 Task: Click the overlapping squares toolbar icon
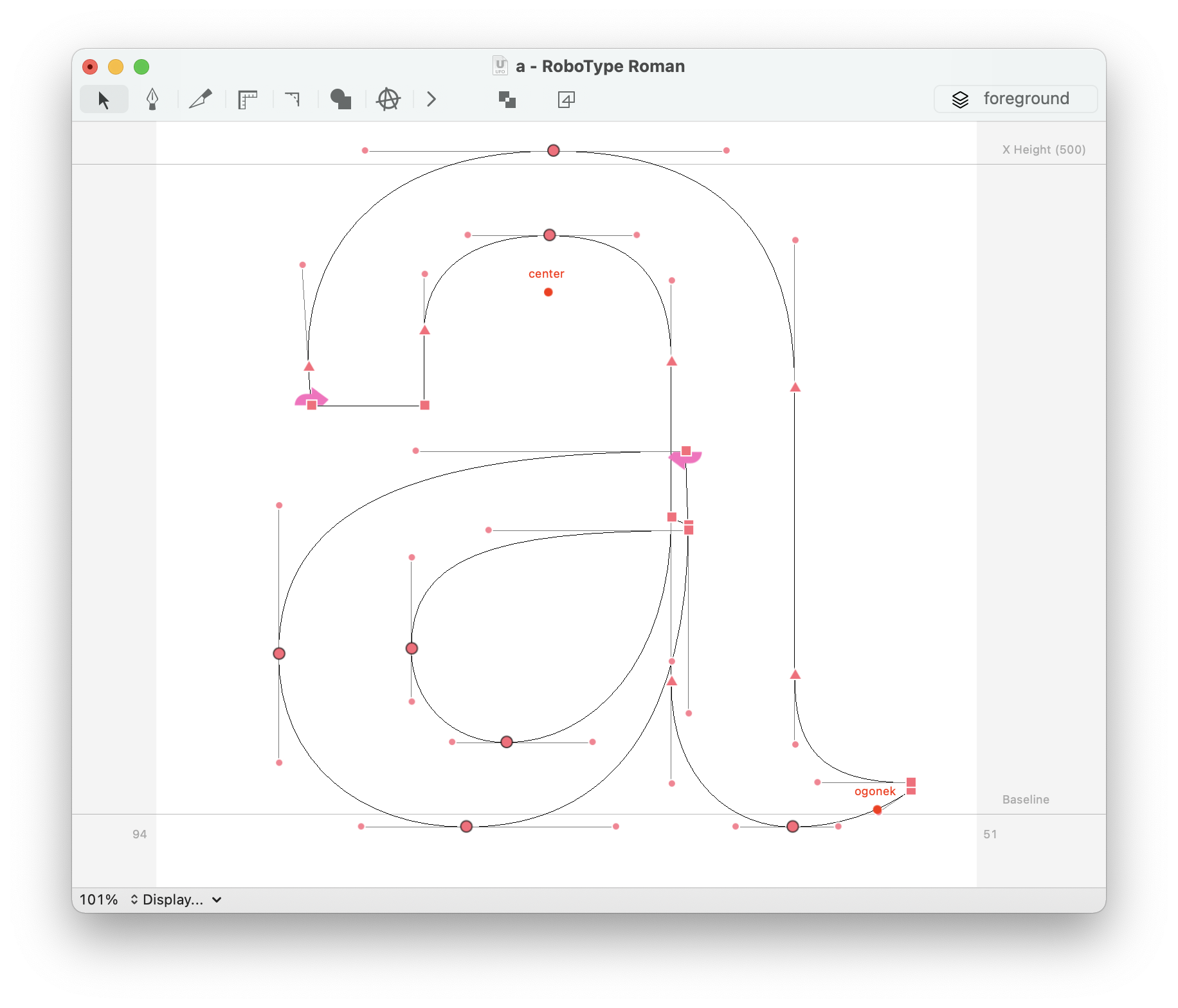507,100
